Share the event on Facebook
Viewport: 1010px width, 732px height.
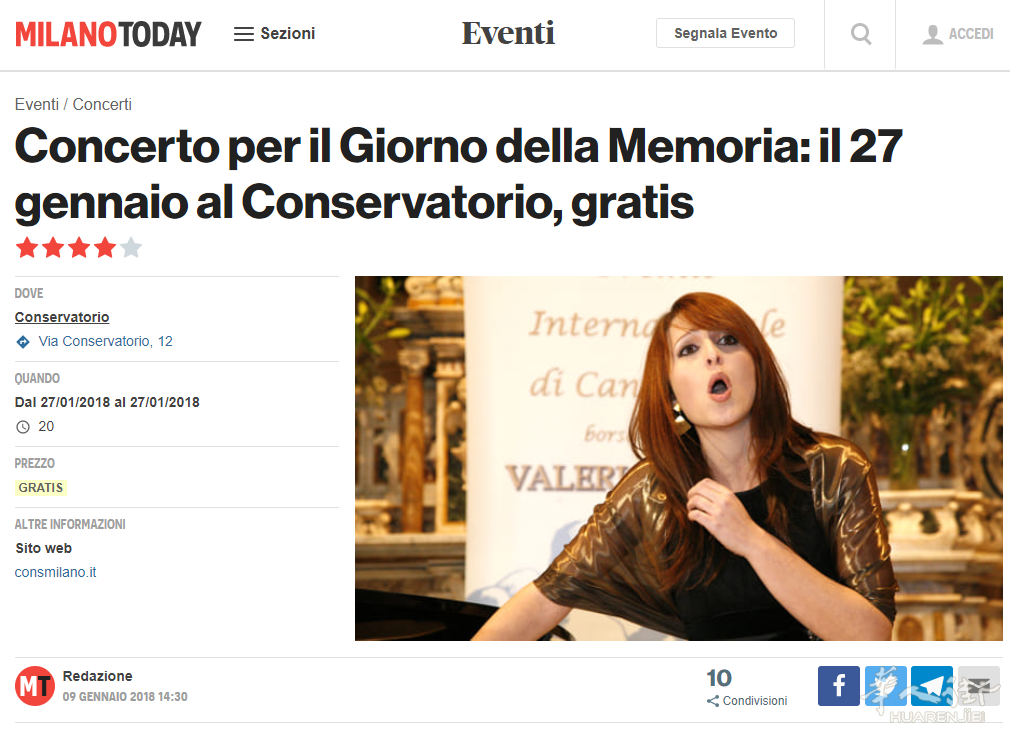[839, 686]
